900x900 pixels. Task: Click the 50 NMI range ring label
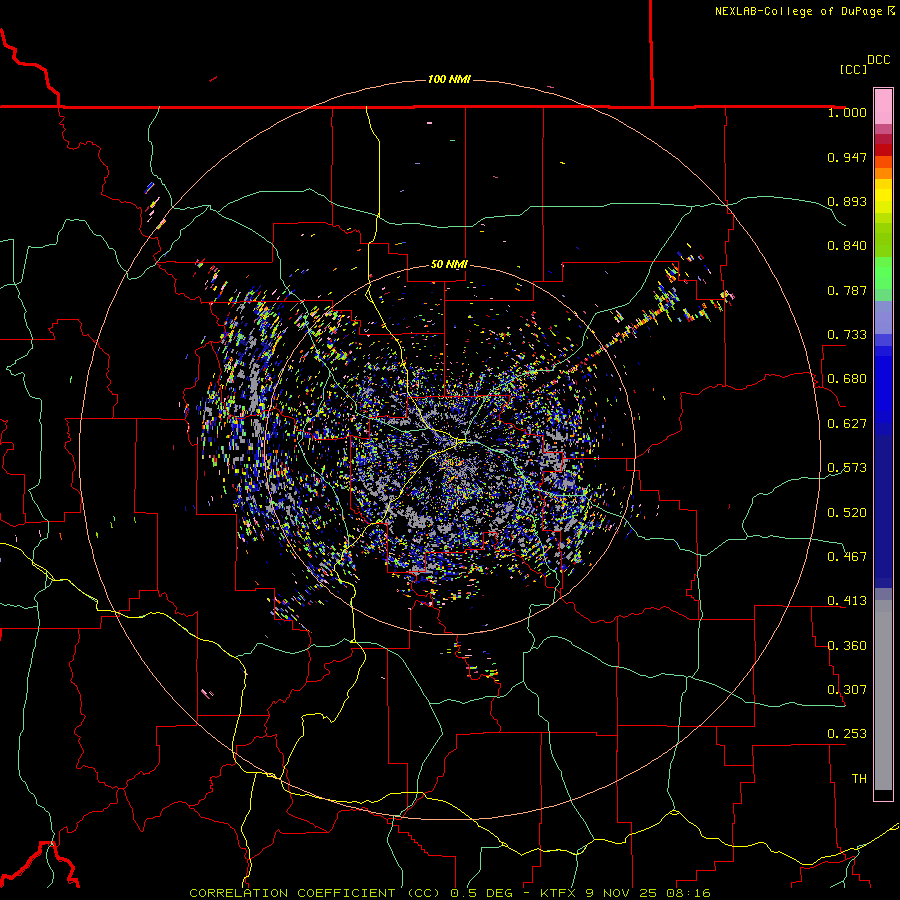[x=449, y=264]
